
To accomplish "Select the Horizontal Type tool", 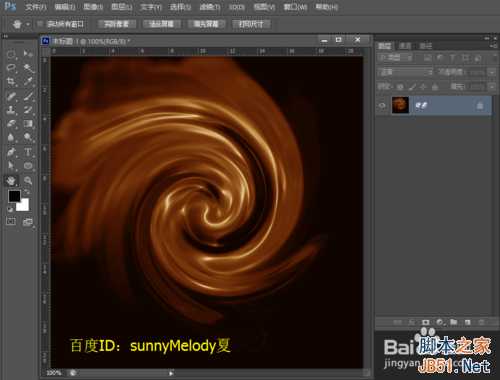I will tap(28, 152).
